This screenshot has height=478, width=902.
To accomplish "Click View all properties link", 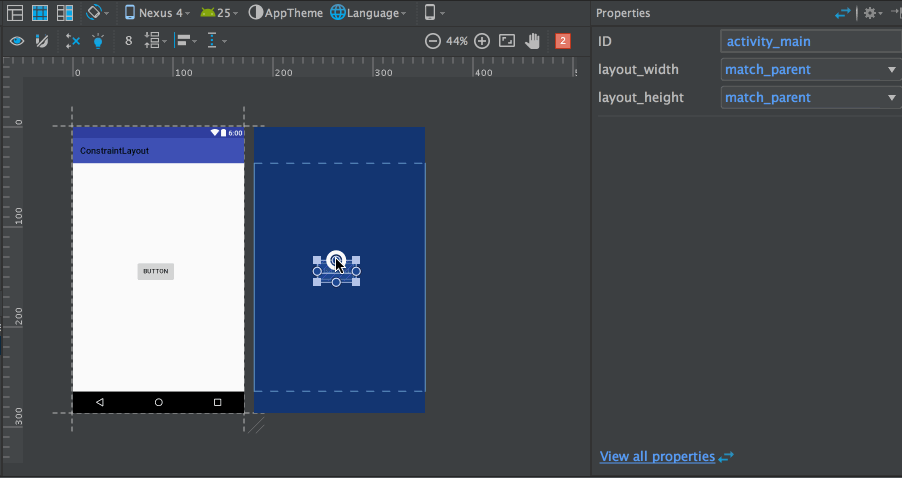I will point(657,456).
